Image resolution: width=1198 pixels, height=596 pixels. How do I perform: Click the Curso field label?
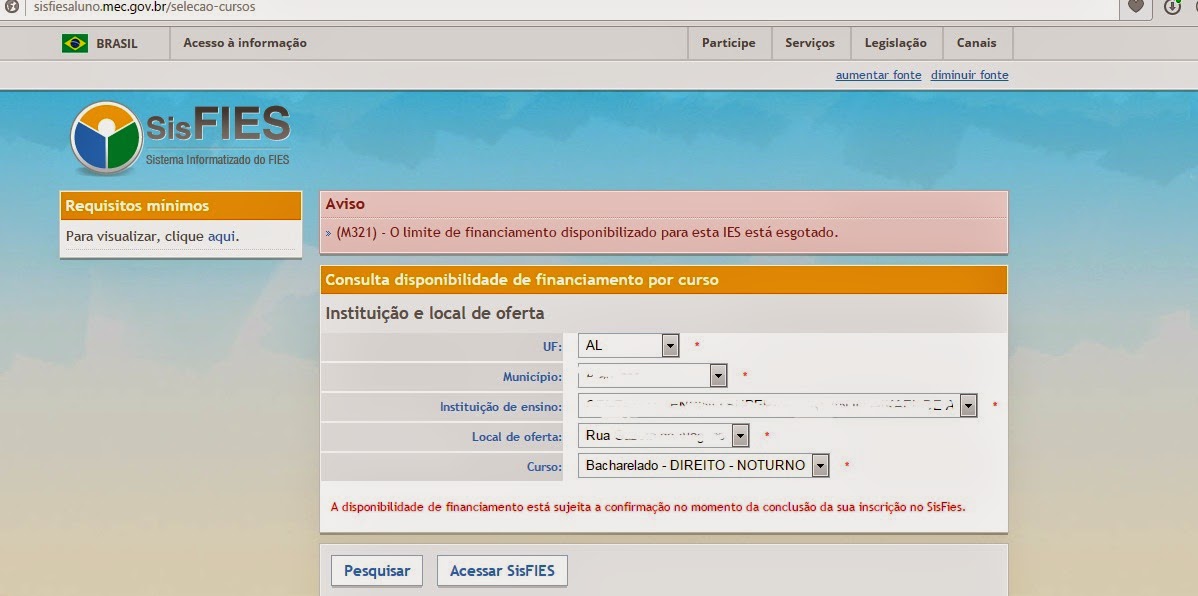coord(545,467)
